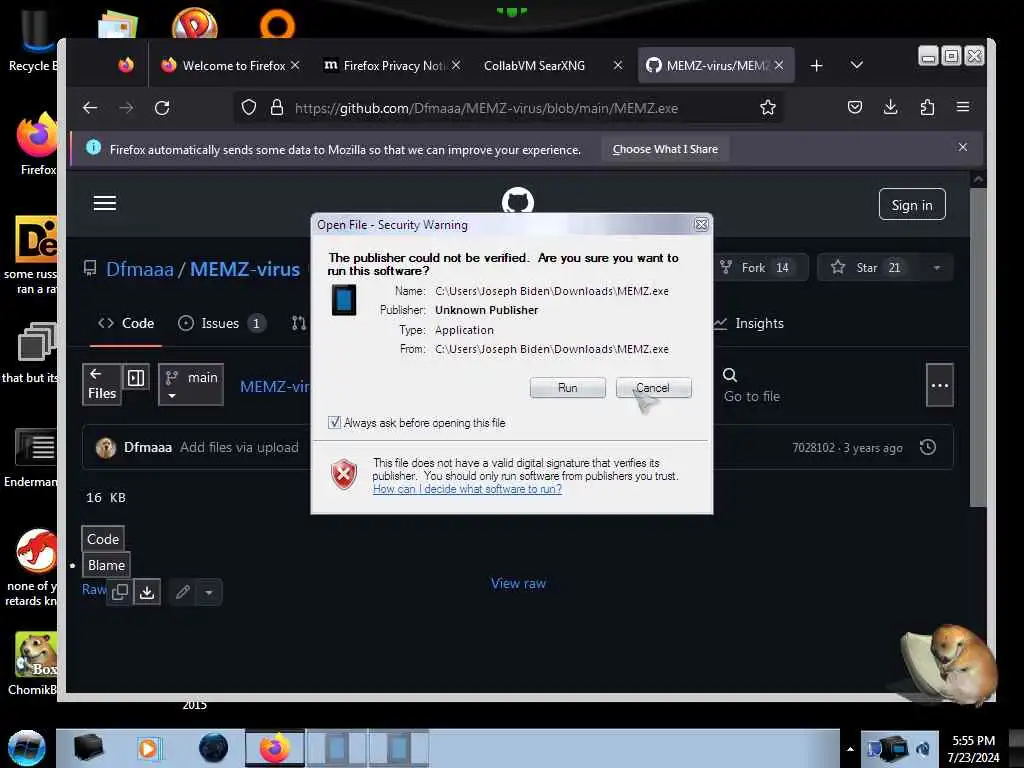Switch to Blame view
Viewport: 1024px width, 768px height.
(106, 565)
